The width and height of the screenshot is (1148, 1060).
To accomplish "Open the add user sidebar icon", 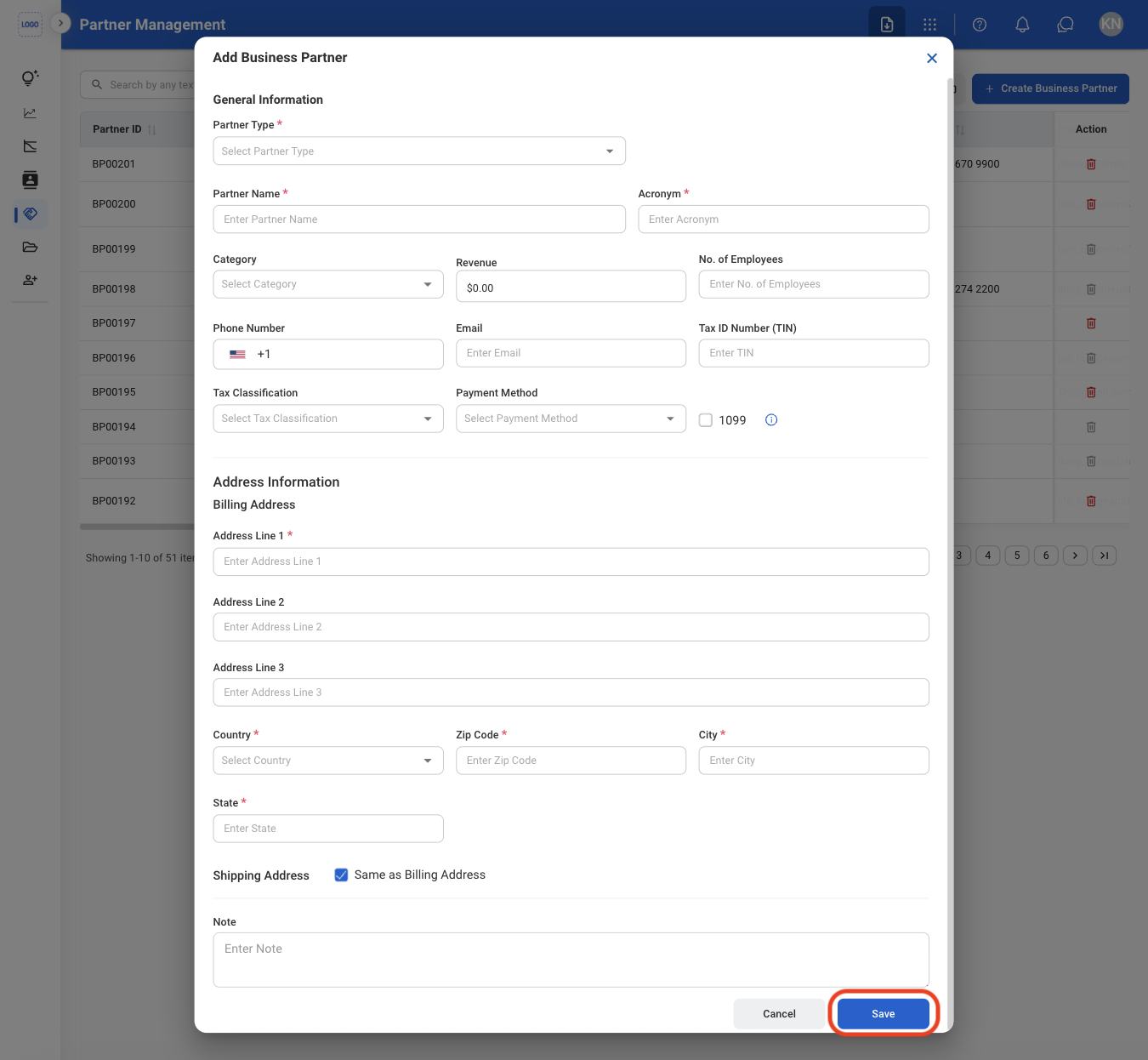I will pos(30,280).
